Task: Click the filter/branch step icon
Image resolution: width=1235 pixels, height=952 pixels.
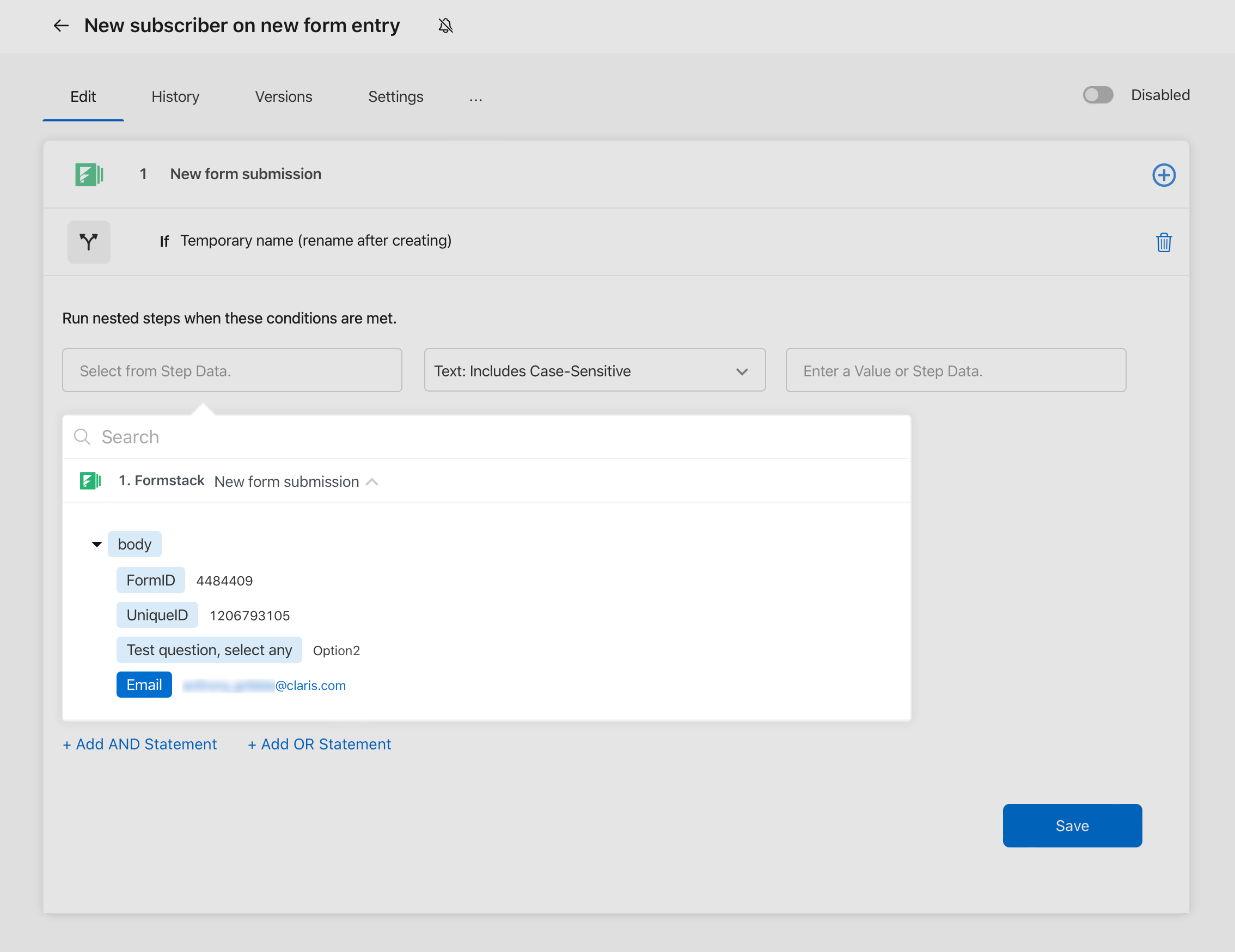Action: [89, 242]
